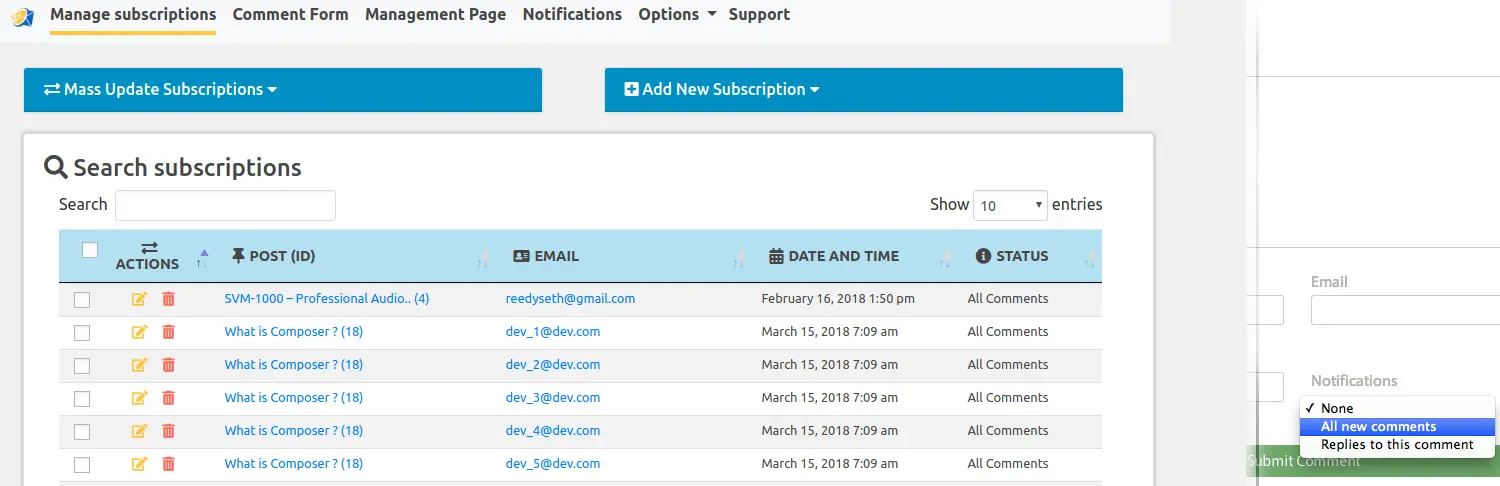Delete the dev_5@dev.com subscription via trash icon

click(x=168, y=464)
